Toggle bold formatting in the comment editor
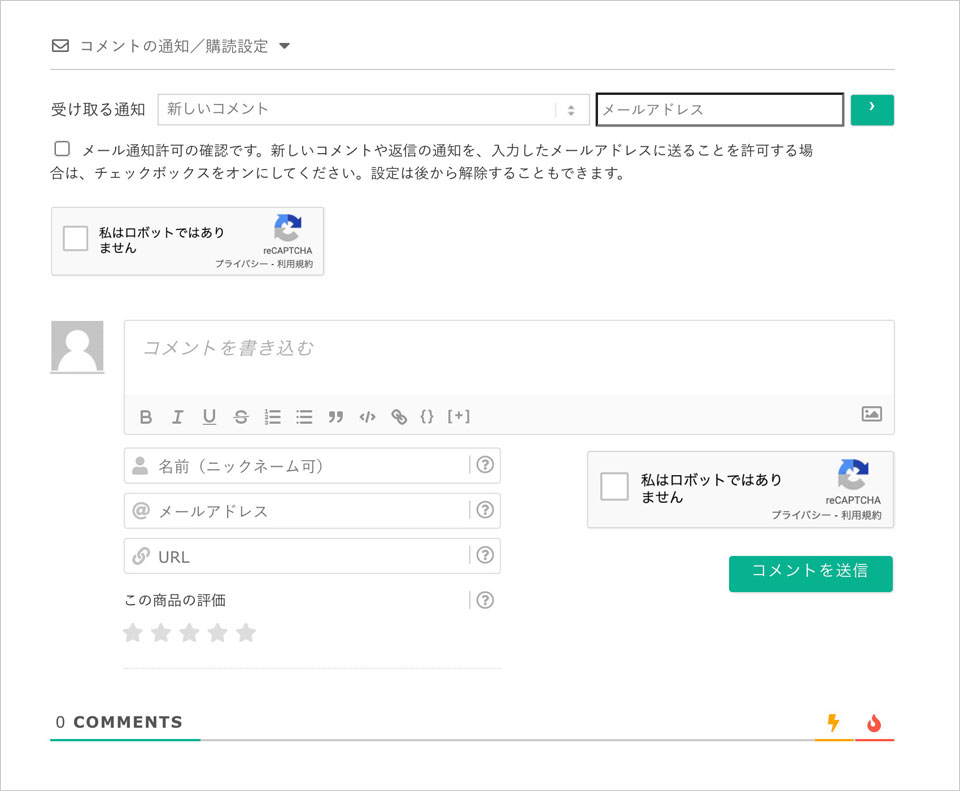960x791 pixels. pos(146,417)
